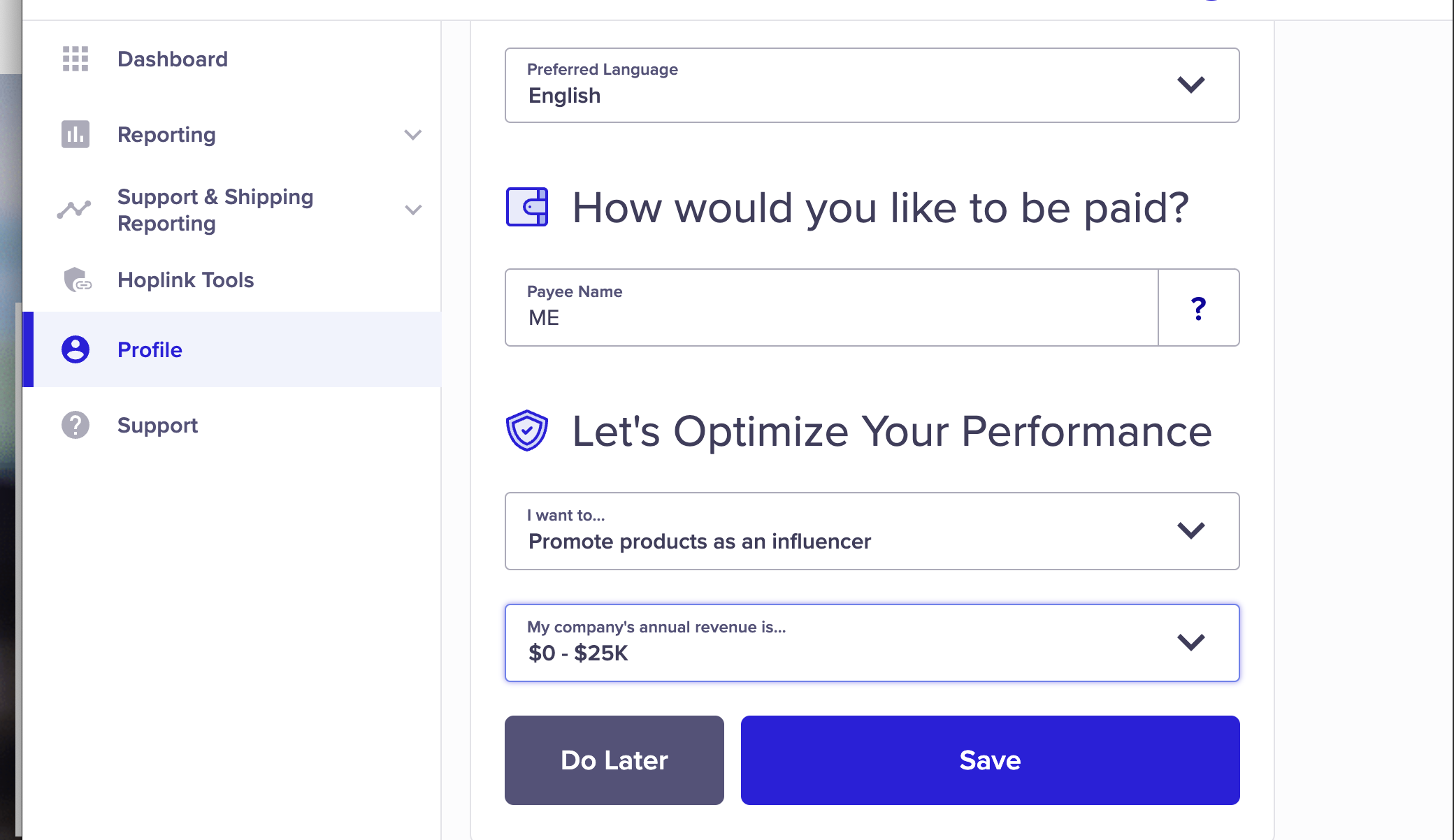Click the shield icon beside Optimize heading
This screenshot has width=1454, height=840.
[x=527, y=430]
